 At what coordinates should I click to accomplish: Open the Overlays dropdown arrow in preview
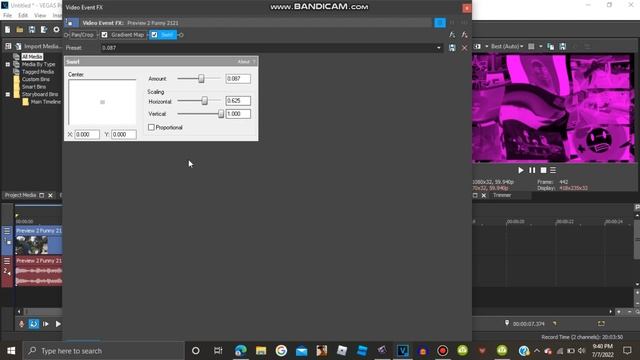(541, 47)
